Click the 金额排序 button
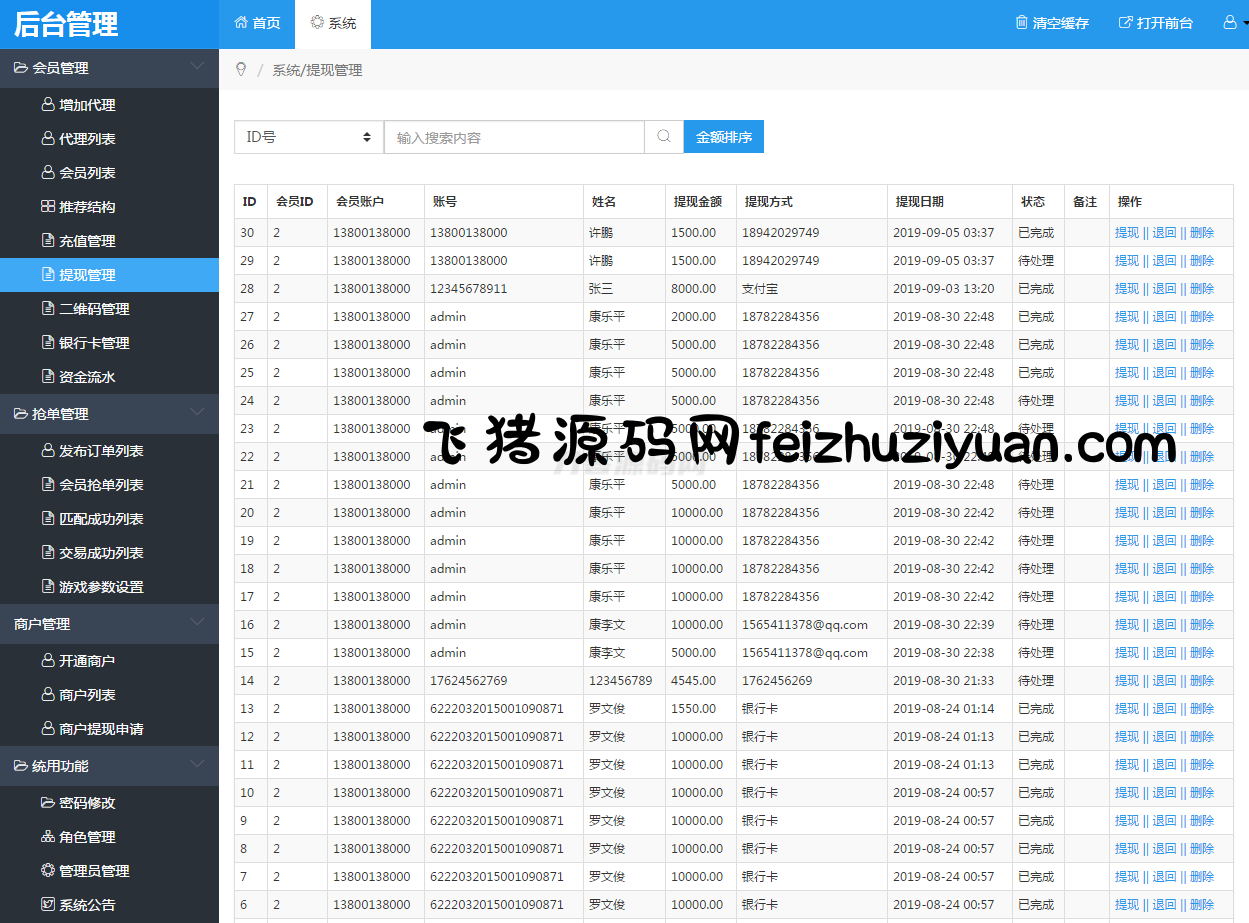Image resolution: width=1249 pixels, height=923 pixels. [x=723, y=137]
